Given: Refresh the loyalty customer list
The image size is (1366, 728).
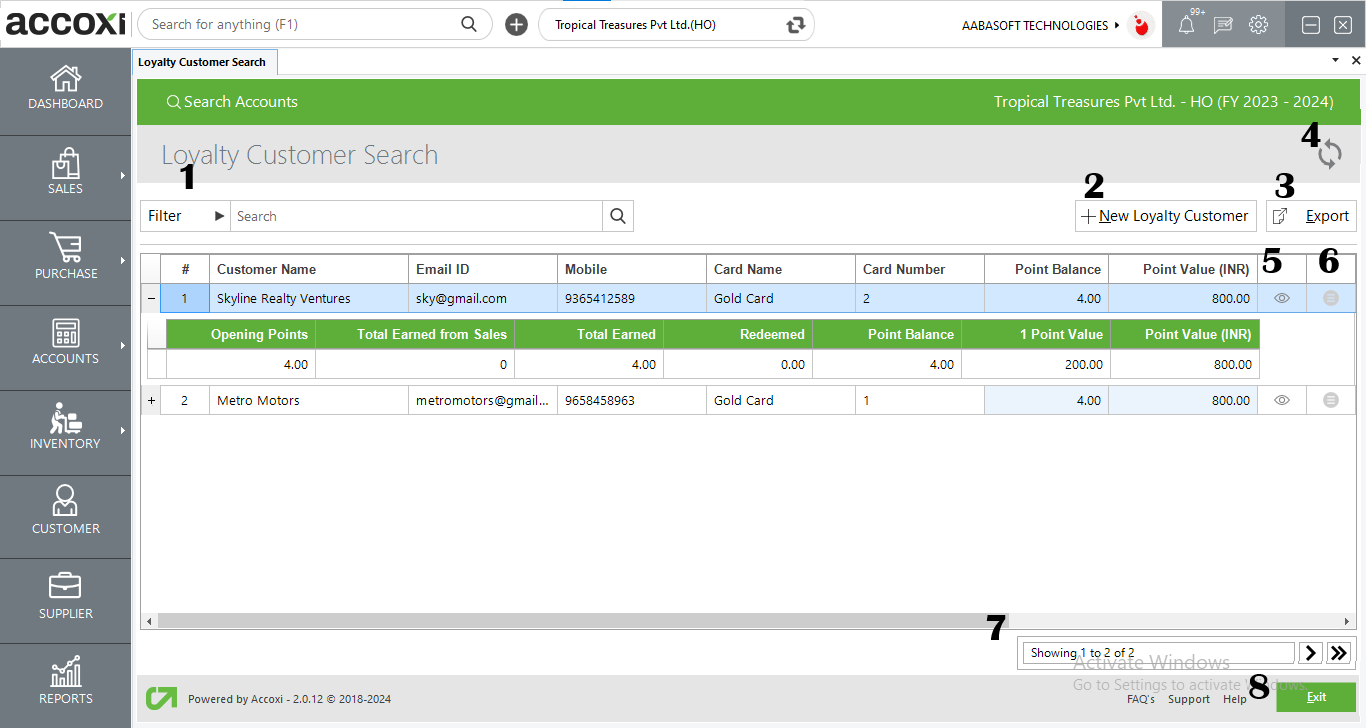Looking at the screenshot, I should coord(1330,153).
